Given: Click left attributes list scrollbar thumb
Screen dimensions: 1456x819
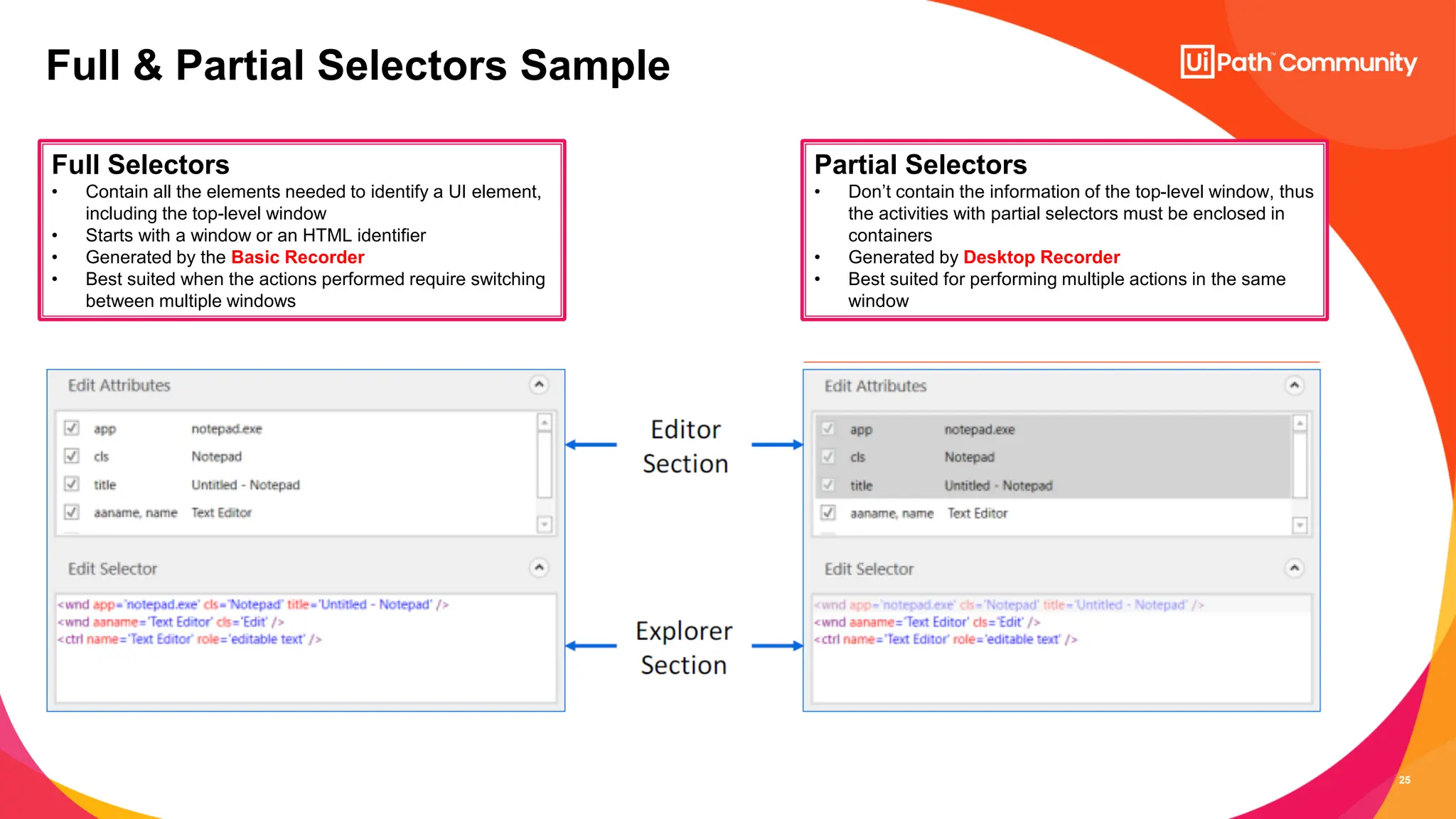Looking at the screenshot, I should (545, 465).
